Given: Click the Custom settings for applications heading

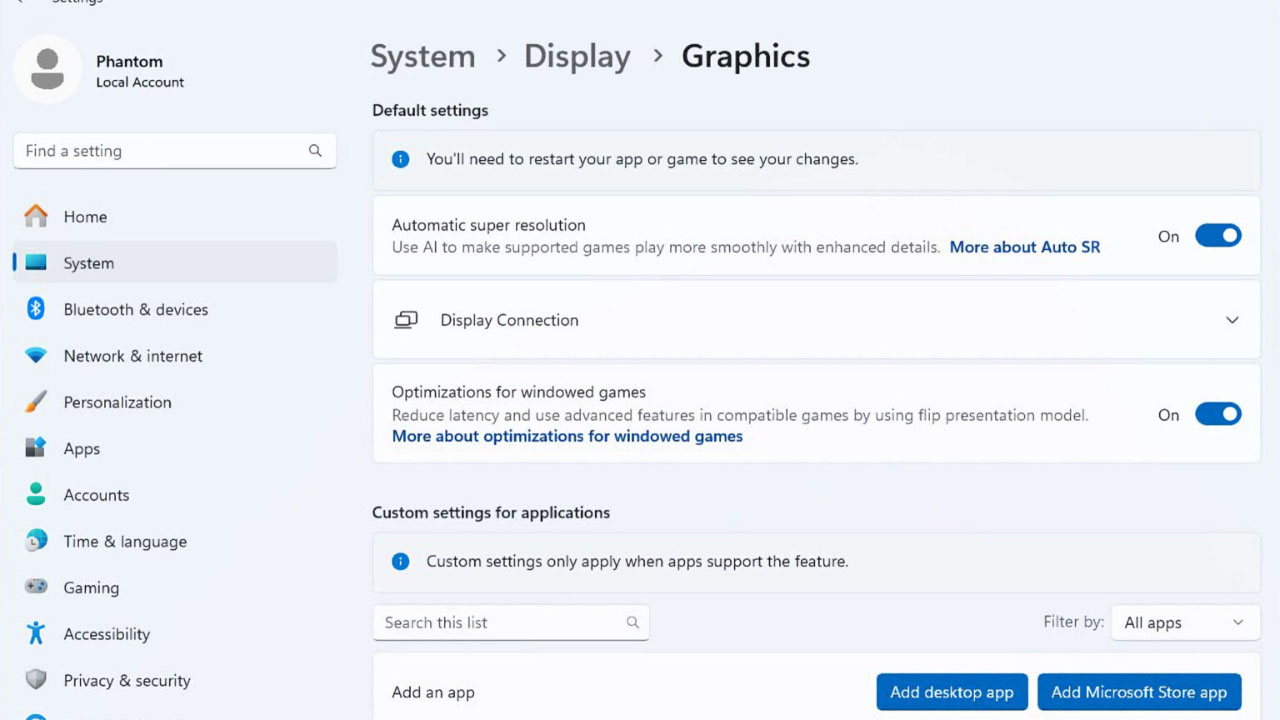Looking at the screenshot, I should (x=491, y=512).
